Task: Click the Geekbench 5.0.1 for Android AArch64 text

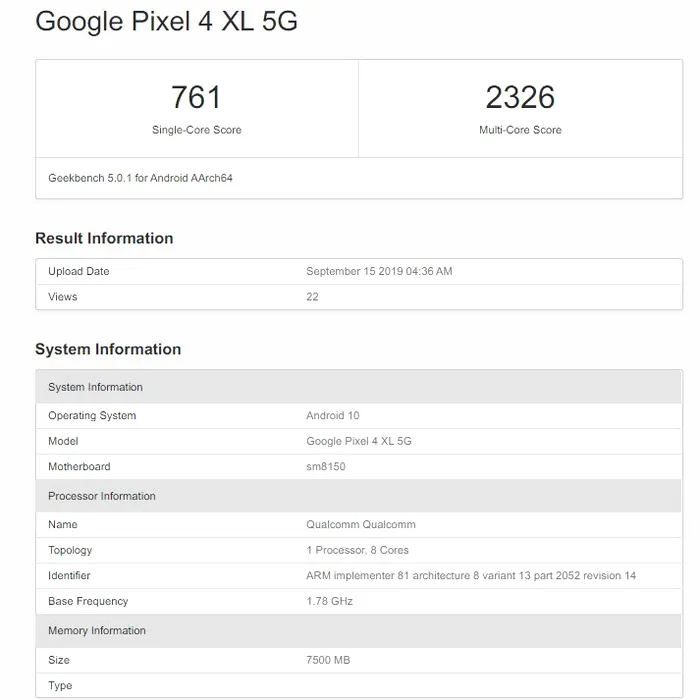Action: pos(140,178)
